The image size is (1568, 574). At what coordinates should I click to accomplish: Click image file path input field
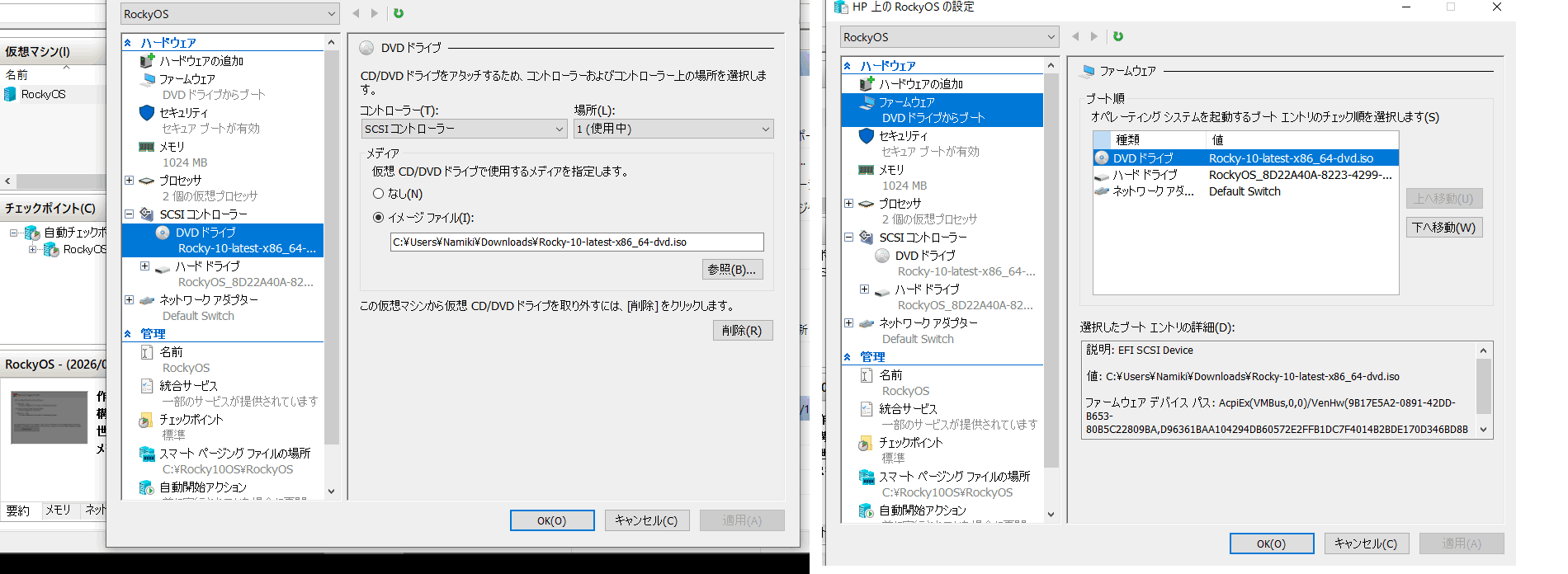pos(577,242)
